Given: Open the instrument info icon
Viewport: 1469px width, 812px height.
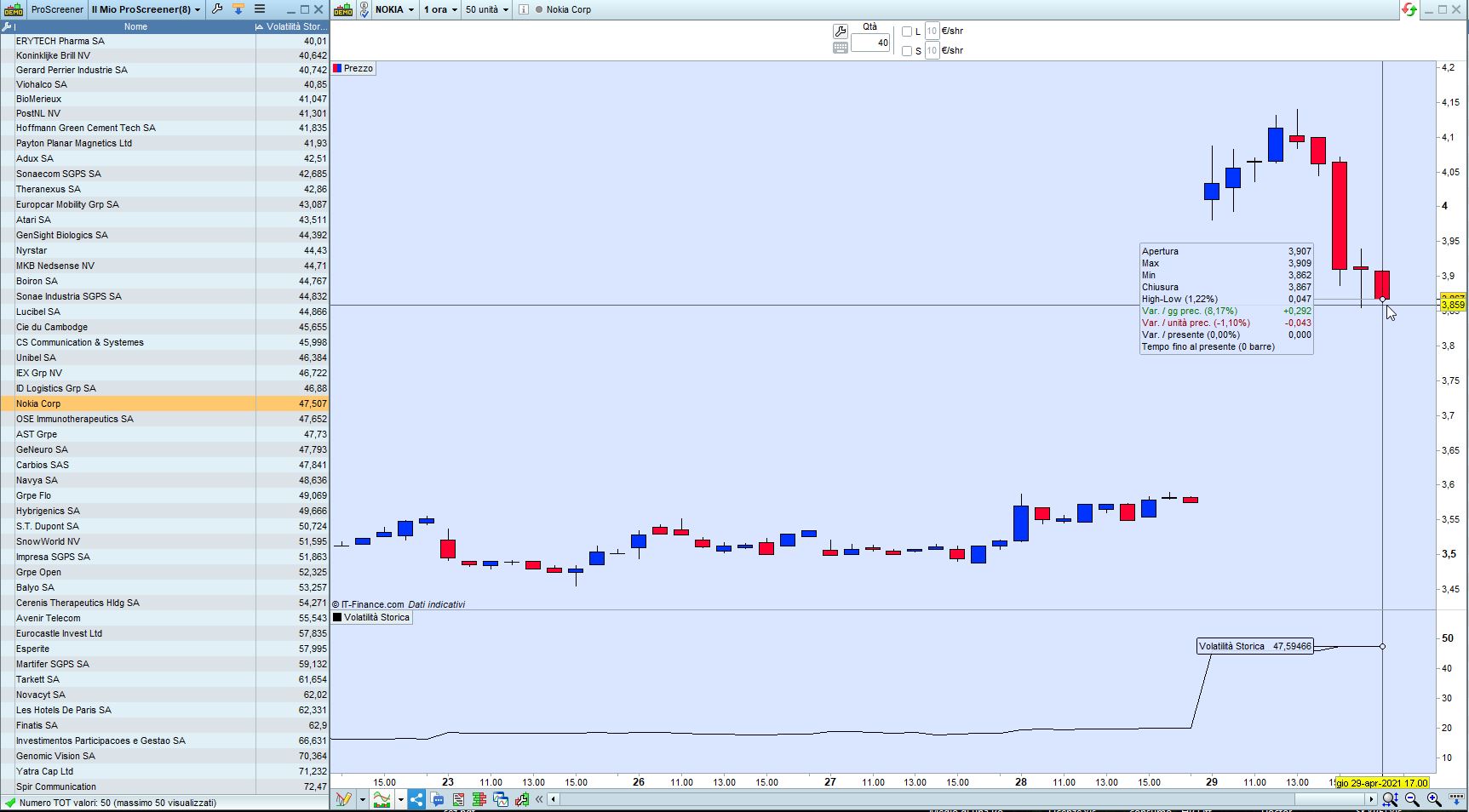Looking at the screenshot, I should [x=523, y=9].
